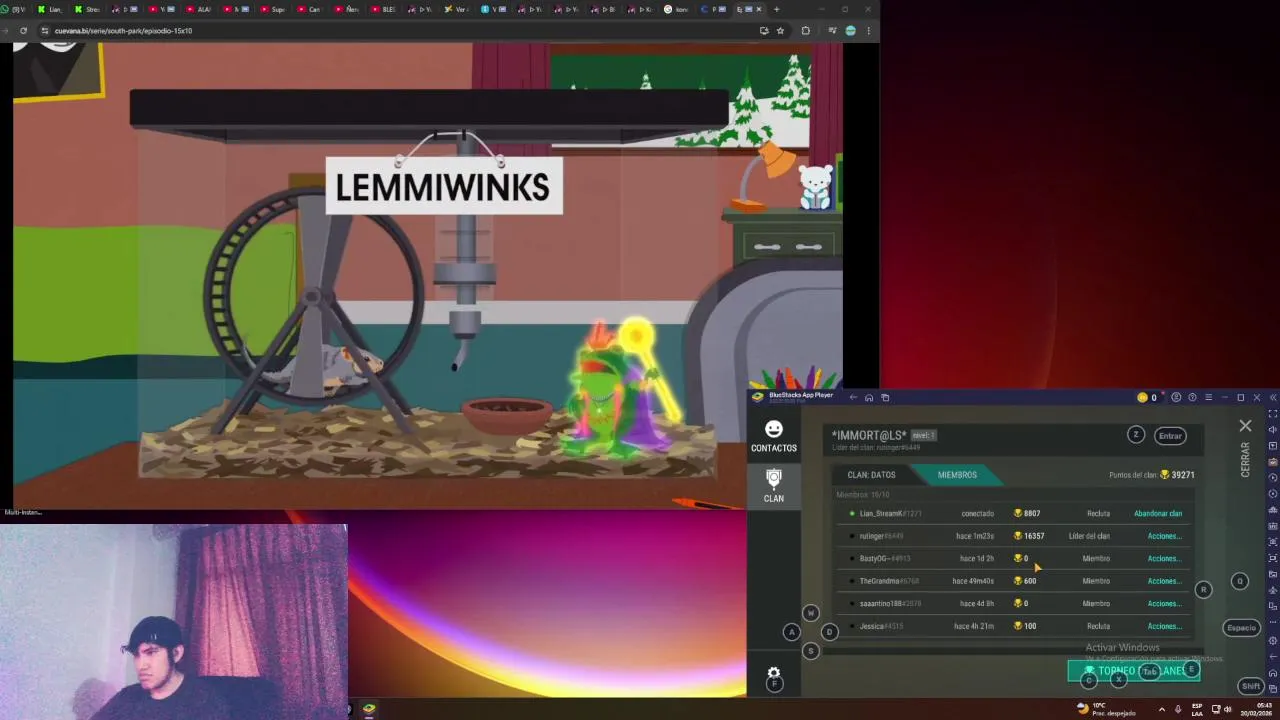Focus the cuevana.bi address bar
Image resolution: width=1280 pixels, height=720 pixels.
pos(400,30)
